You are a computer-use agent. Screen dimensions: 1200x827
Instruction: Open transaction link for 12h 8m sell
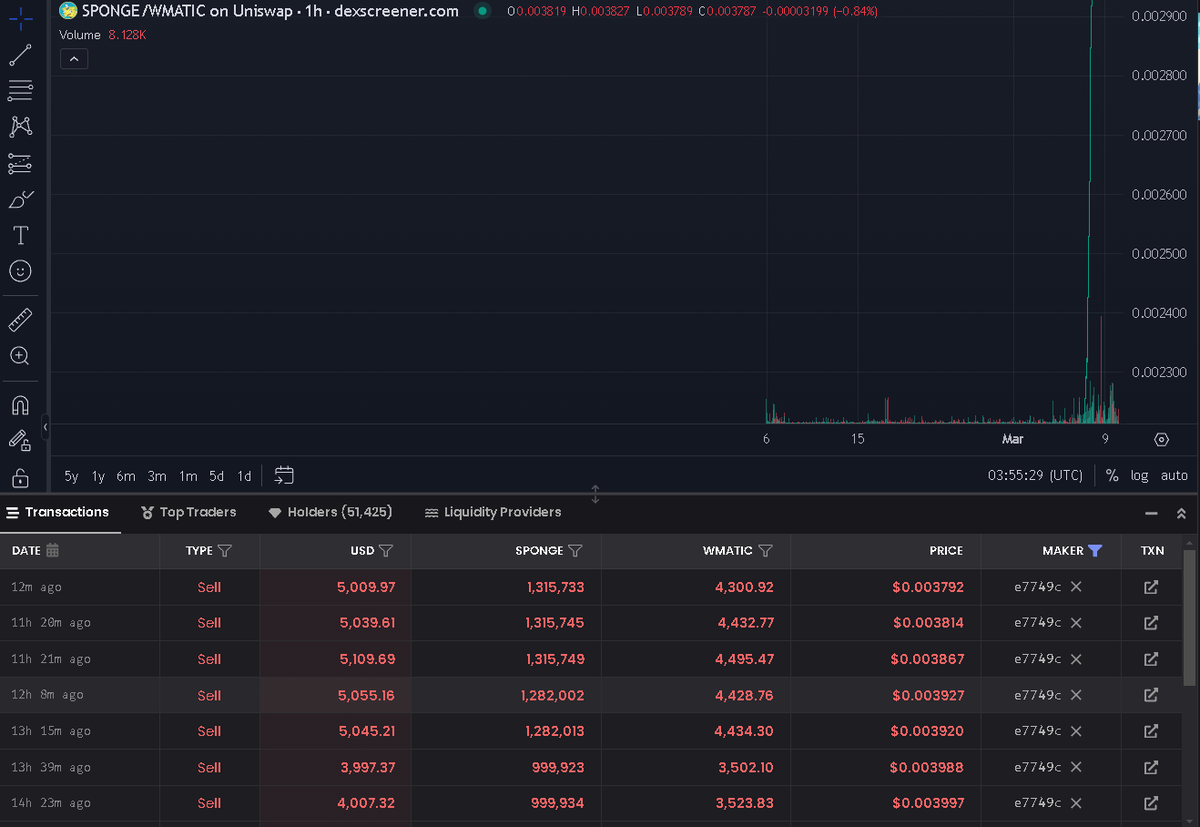pyautogui.click(x=1151, y=695)
